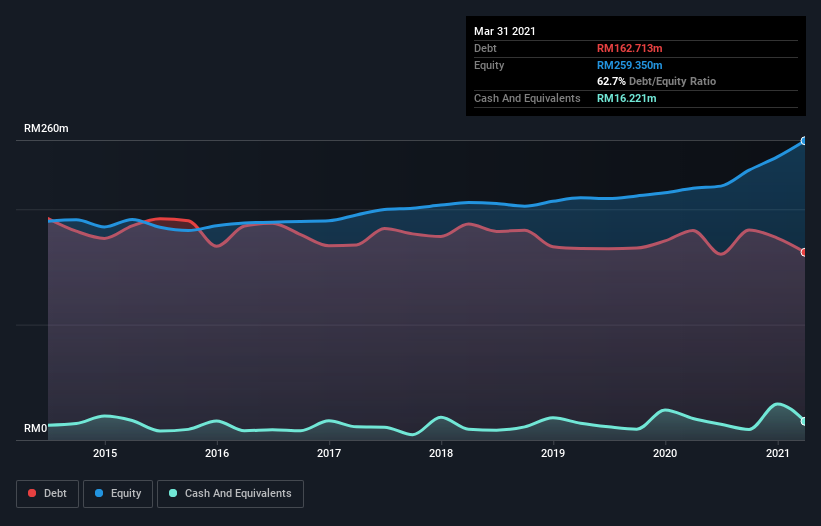Viewport: 821px width, 526px height.
Task: Toggle Cash And Equivalents legend button
Action: [x=230, y=494]
